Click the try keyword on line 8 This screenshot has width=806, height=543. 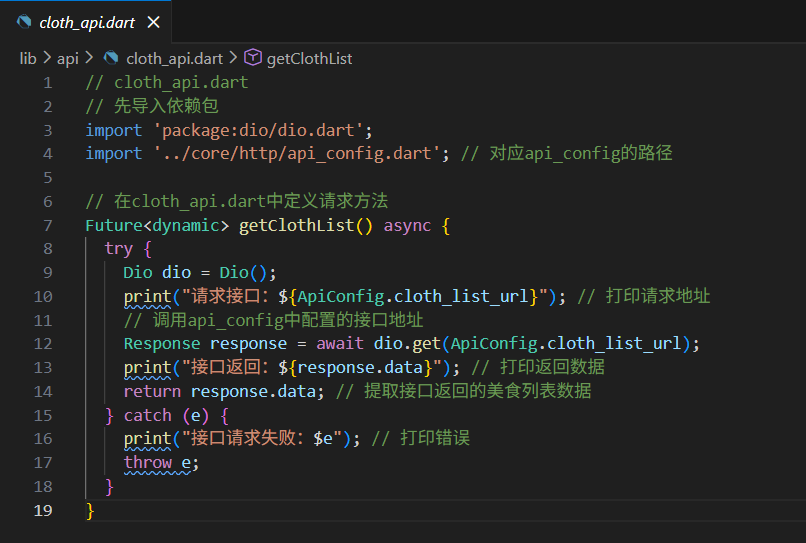coord(119,249)
